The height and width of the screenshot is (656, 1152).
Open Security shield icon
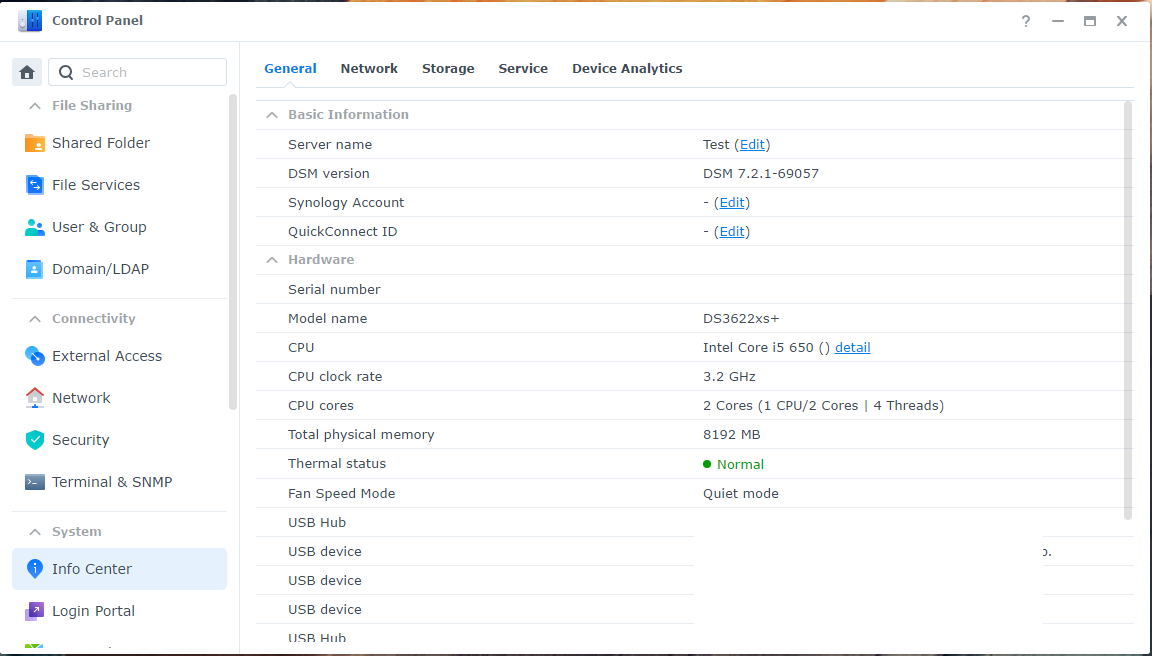(35, 440)
